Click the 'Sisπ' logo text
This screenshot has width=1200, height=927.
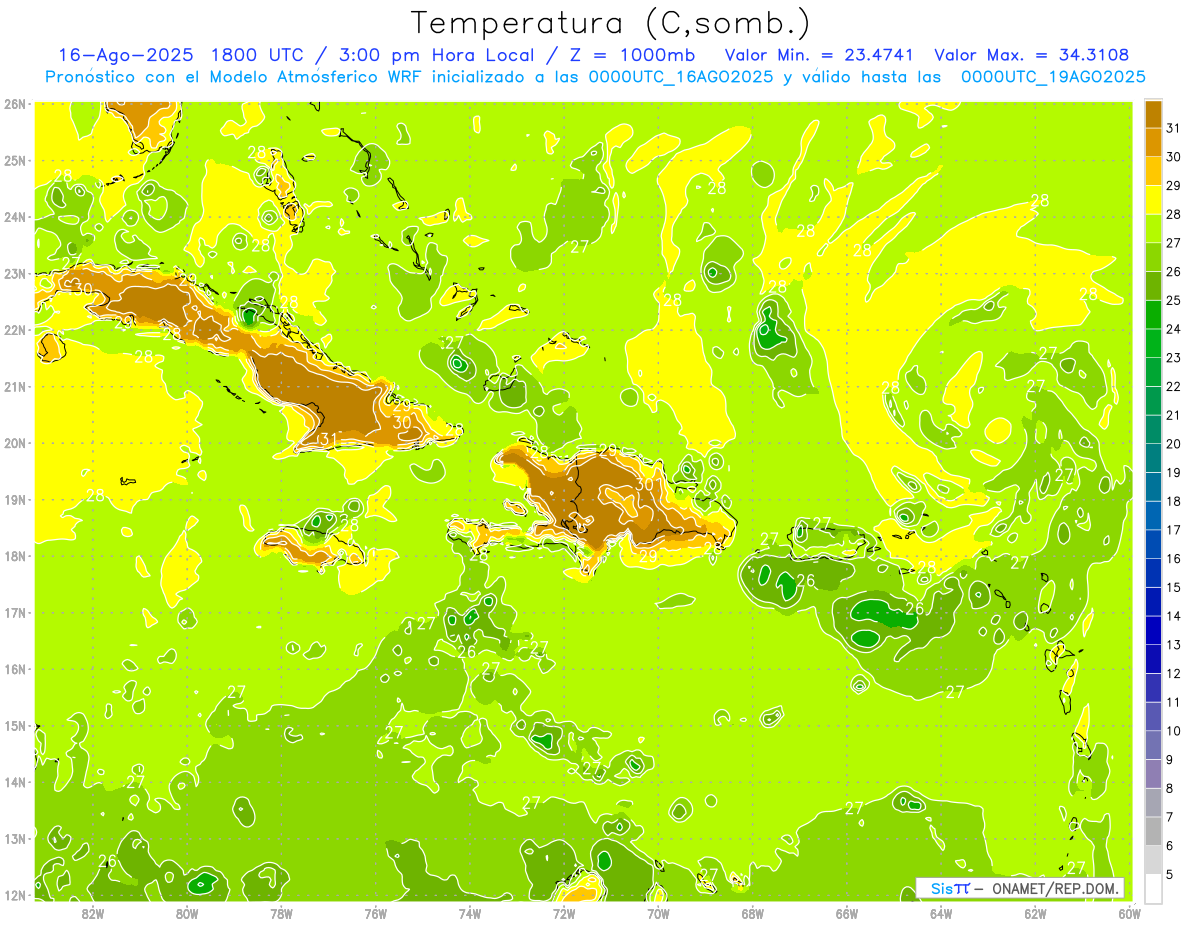pos(949,888)
